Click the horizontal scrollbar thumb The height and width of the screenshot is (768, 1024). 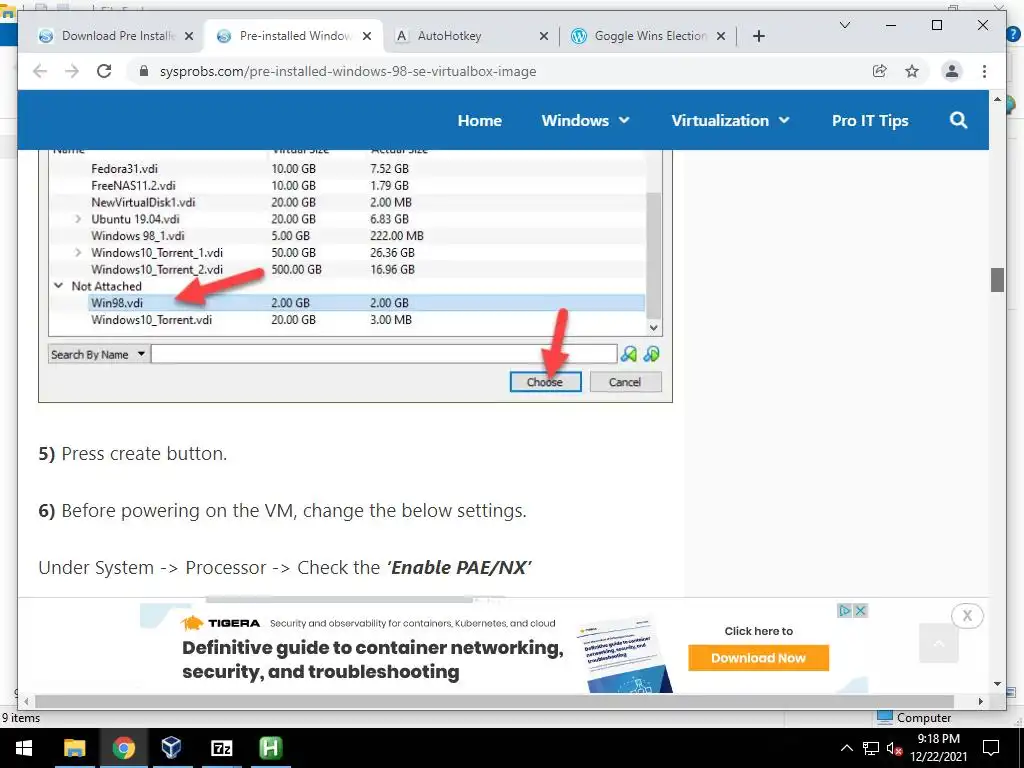click(494, 701)
